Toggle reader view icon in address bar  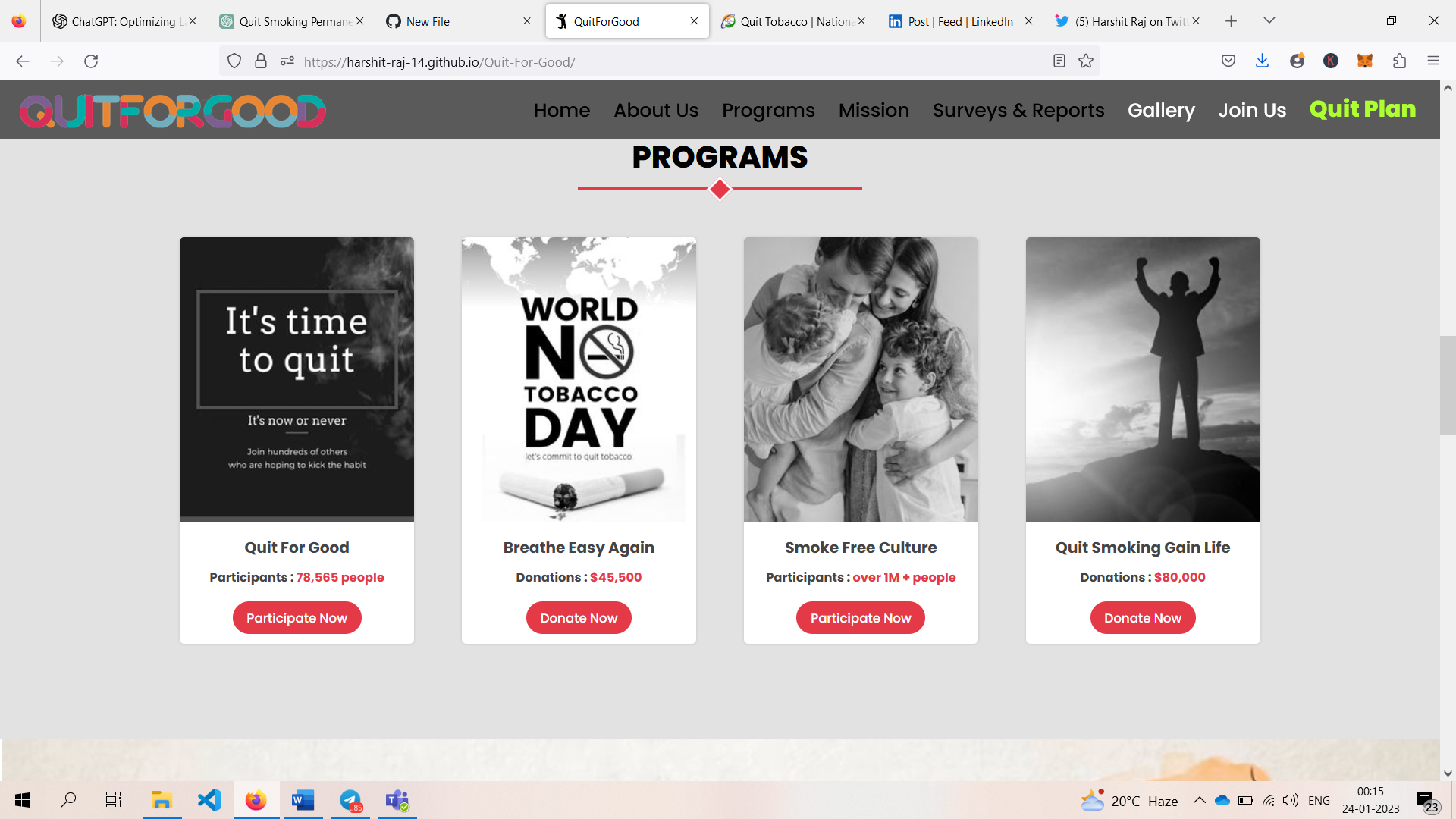pyautogui.click(x=1059, y=61)
